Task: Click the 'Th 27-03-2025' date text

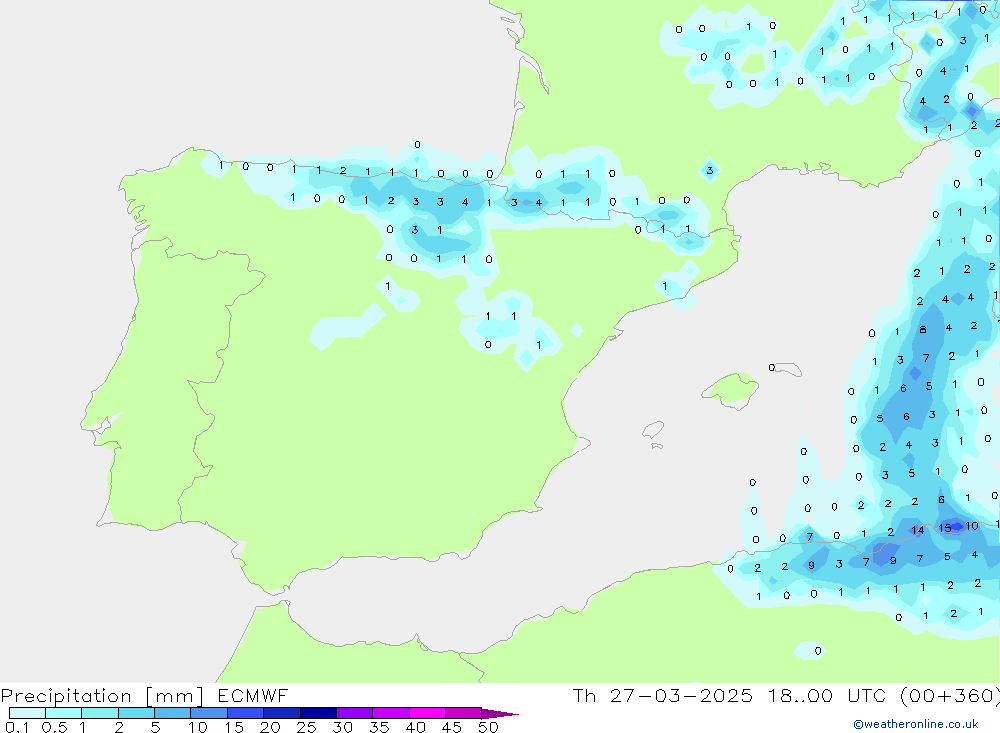Action: pos(663,695)
